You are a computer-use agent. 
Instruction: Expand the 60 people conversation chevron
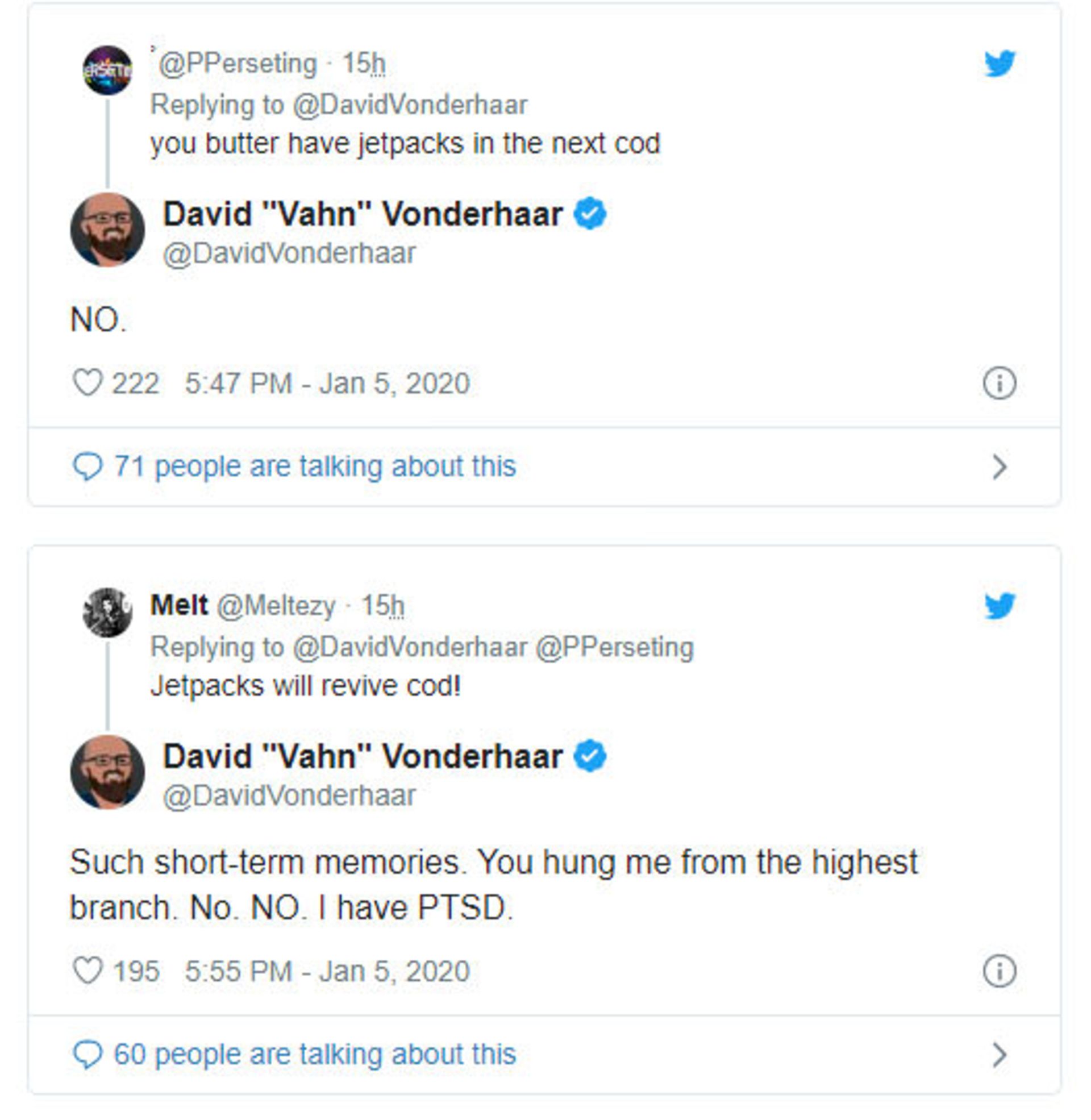click(1000, 1055)
